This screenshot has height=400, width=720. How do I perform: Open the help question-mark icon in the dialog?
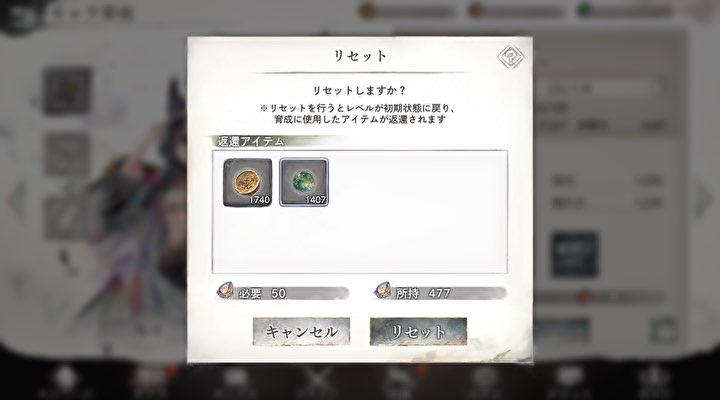(511, 57)
